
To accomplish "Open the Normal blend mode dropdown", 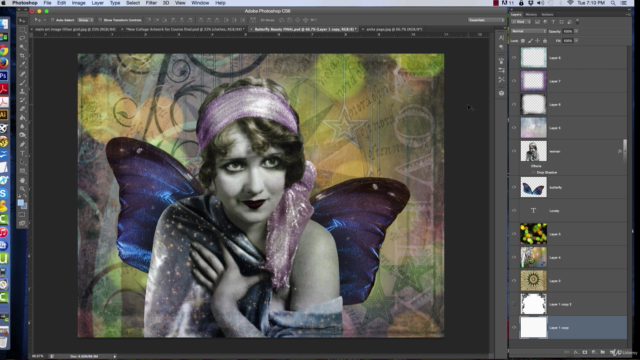I will tap(529, 31).
